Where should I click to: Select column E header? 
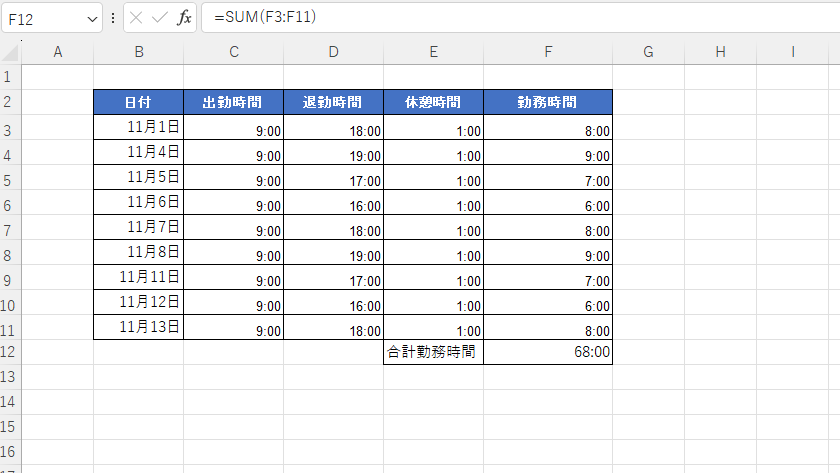tap(433, 52)
